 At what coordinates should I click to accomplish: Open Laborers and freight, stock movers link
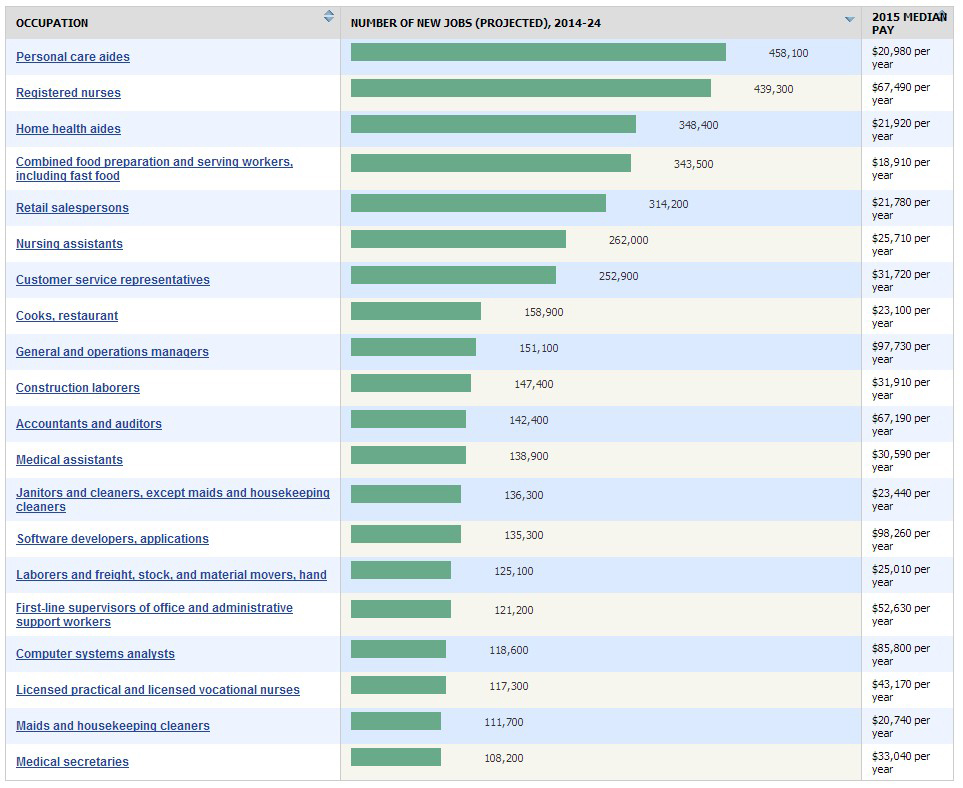171,575
